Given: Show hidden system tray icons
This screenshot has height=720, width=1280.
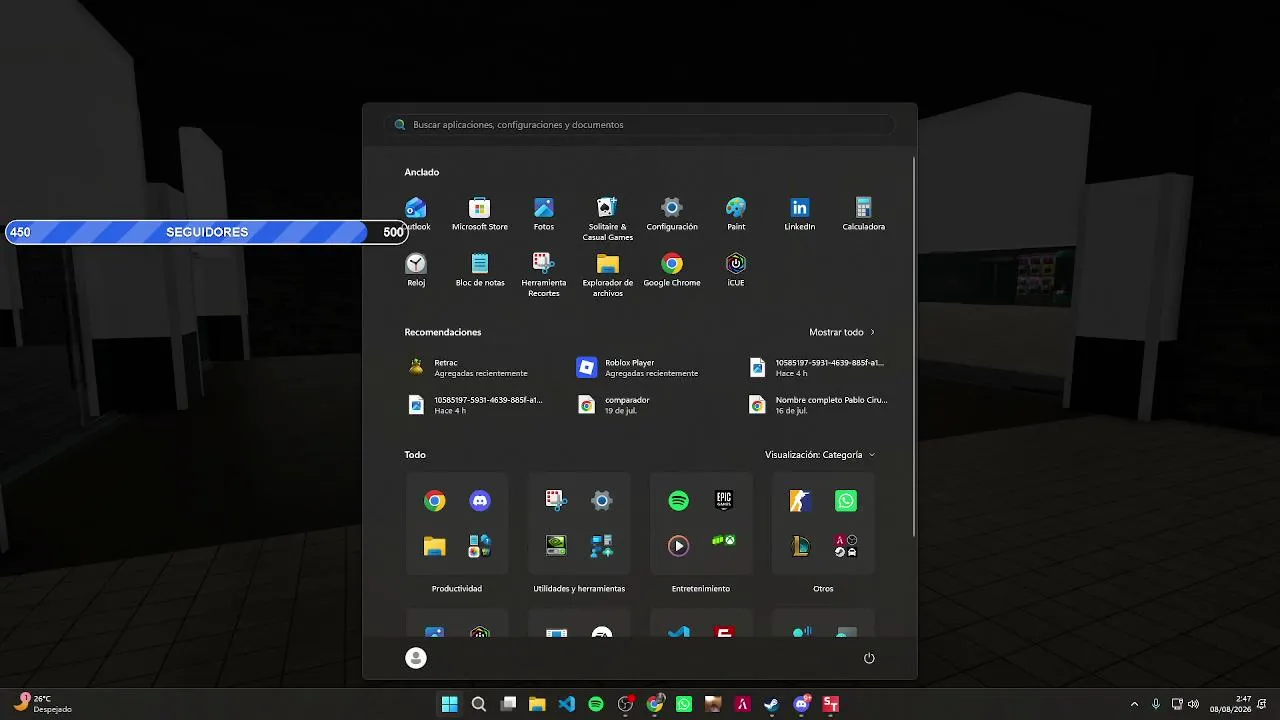Looking at the screenshot, I should 1134,704.
